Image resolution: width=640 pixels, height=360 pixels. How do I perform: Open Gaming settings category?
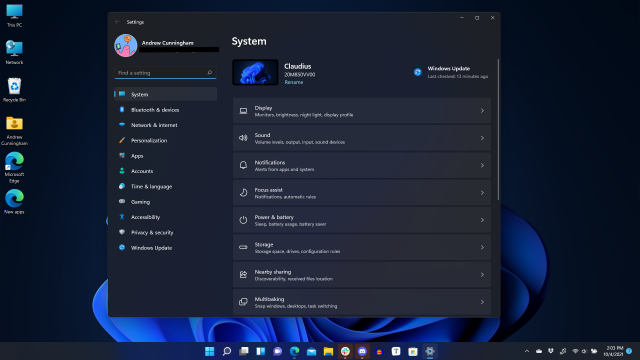165,202
